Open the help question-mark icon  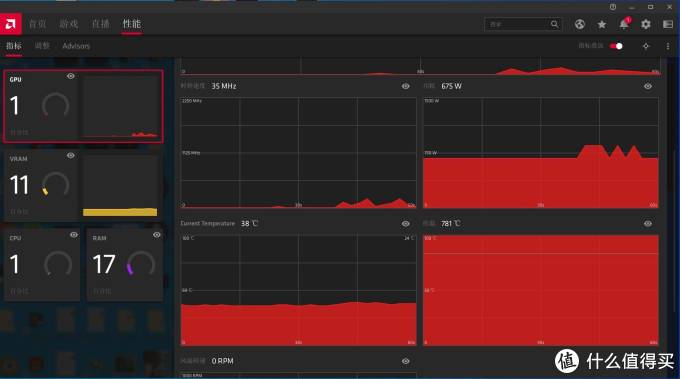[613, 7]
